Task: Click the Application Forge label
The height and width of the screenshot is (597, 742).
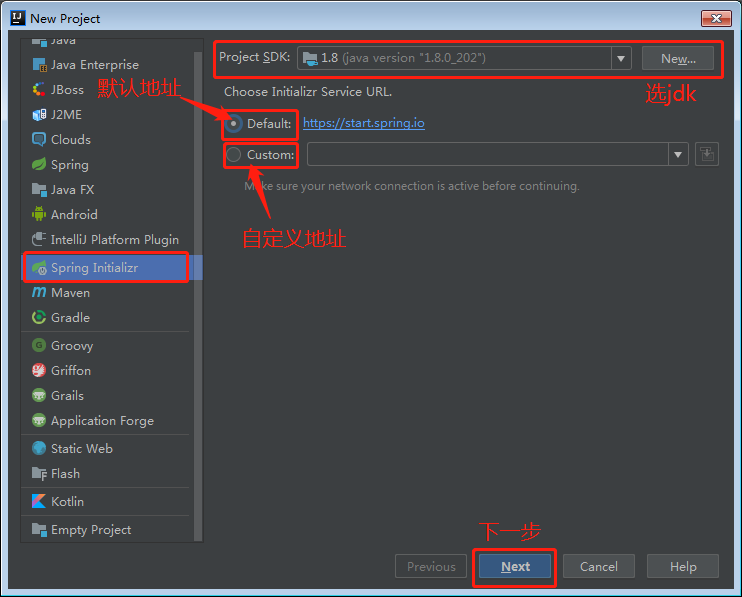Action: [103, 421]
